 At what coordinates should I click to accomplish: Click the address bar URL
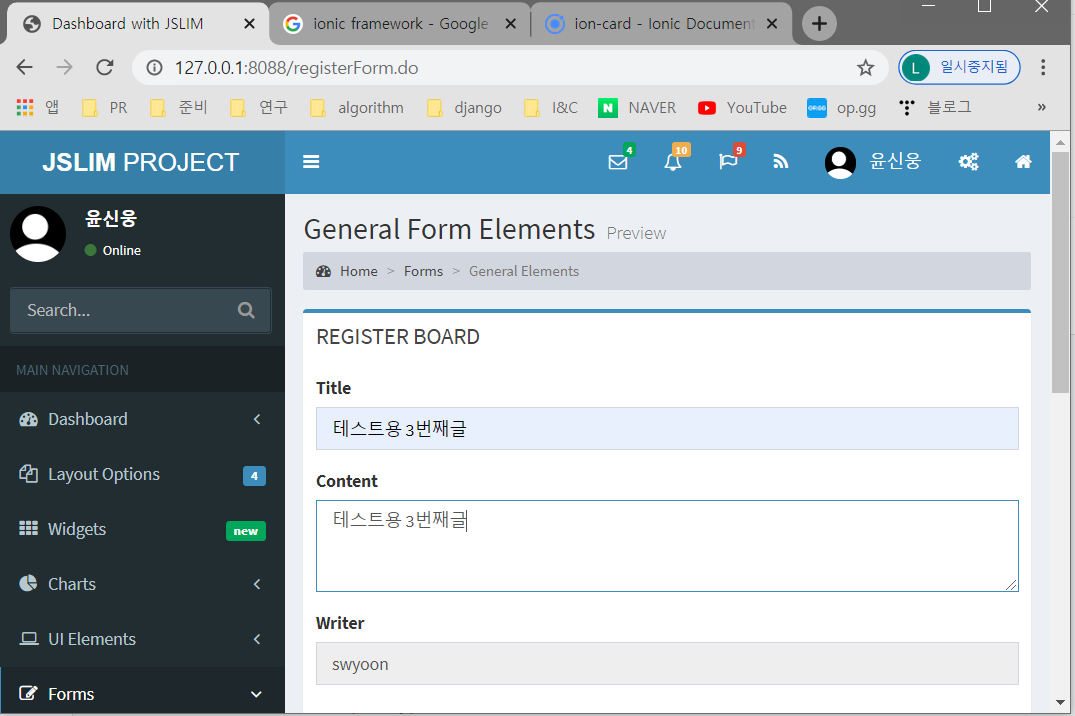(296, 68)
